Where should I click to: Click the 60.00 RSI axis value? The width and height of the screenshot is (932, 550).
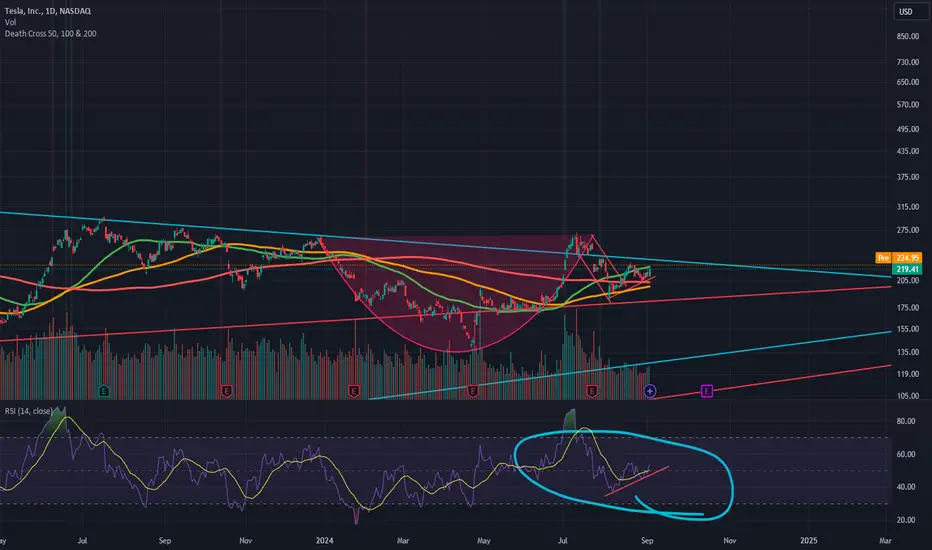906,454
